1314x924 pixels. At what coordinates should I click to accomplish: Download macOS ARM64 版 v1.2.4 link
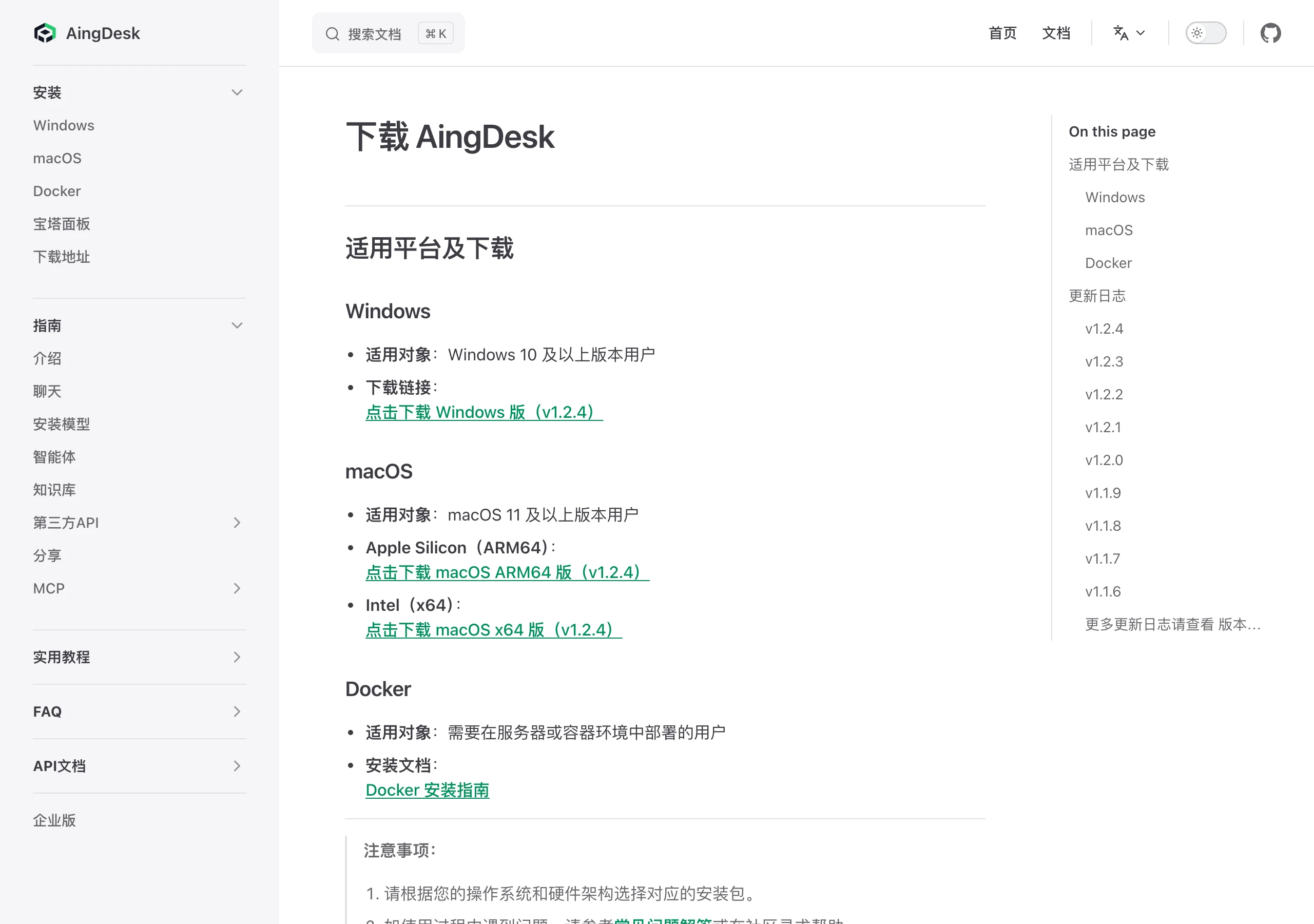pyautogui.click(x=508, y=572)
